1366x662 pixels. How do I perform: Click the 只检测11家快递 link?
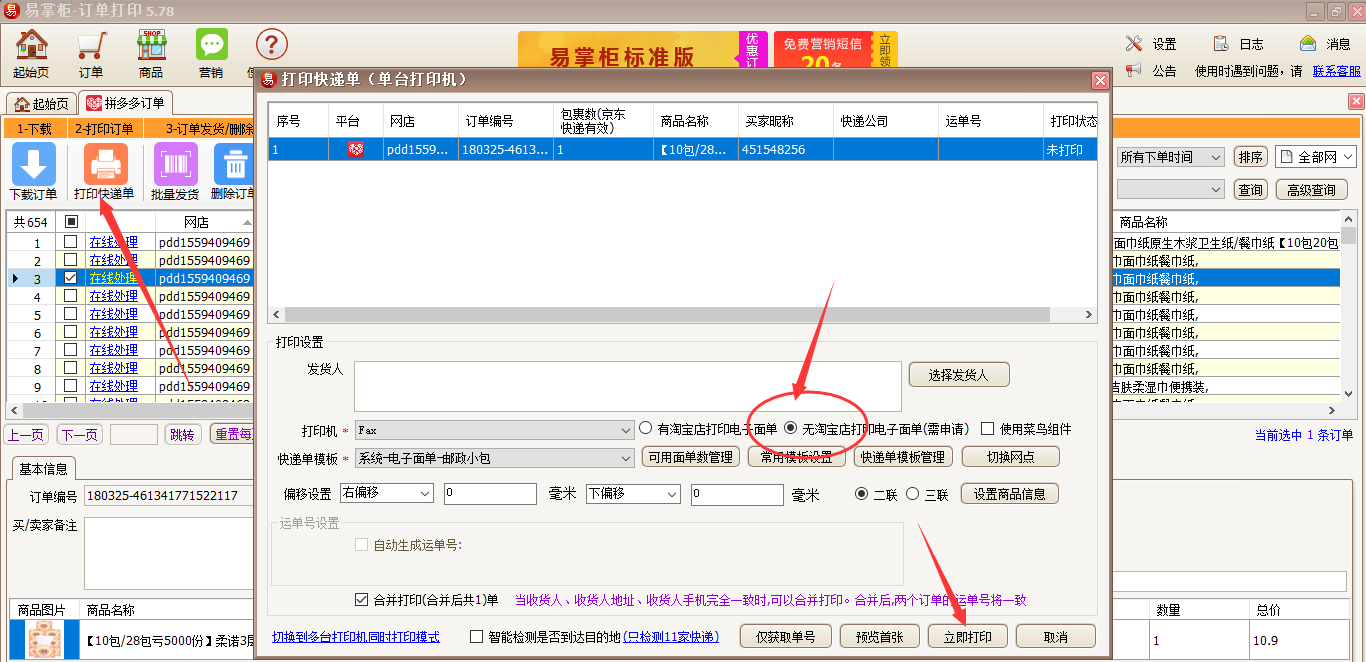(x=671, y=637)
